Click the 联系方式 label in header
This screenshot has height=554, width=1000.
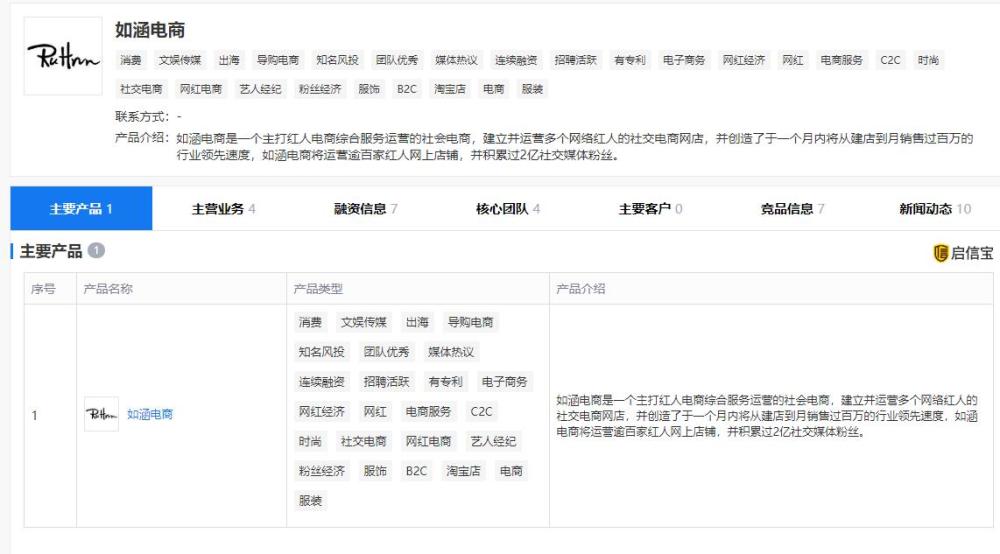[x=142, y=117]
